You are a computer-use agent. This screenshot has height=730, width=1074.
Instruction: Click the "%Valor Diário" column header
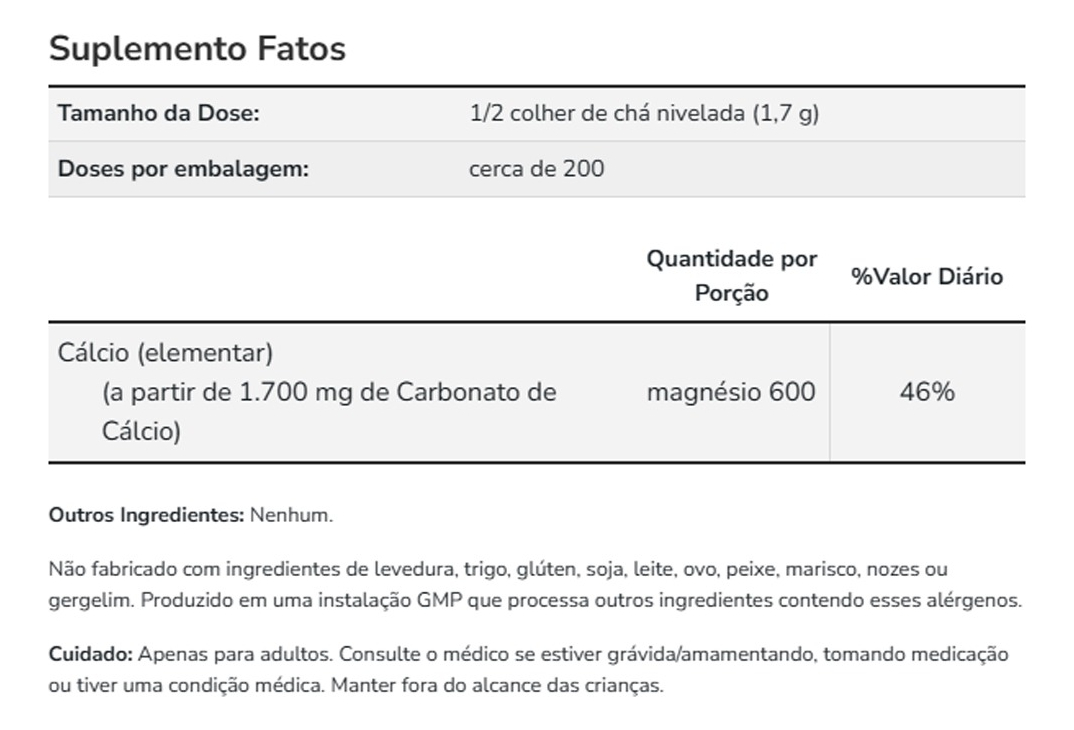coord(926,277)
